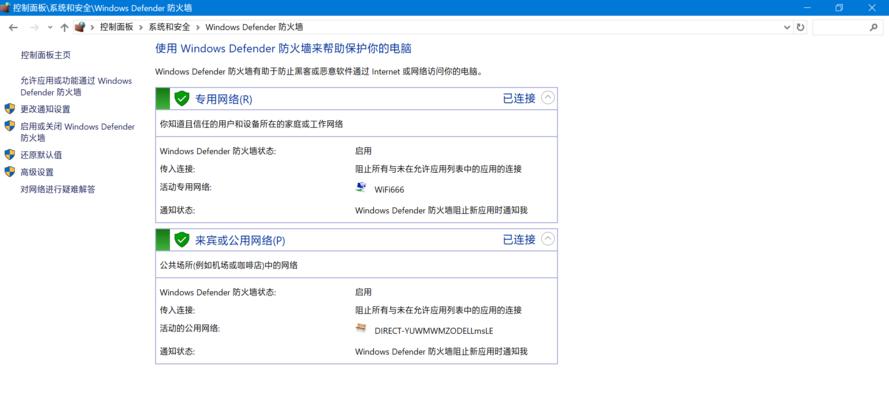The height and width of the screenshot is (400, 889).
Task: Click the search magnifier icon
Action: click(873, 27)
